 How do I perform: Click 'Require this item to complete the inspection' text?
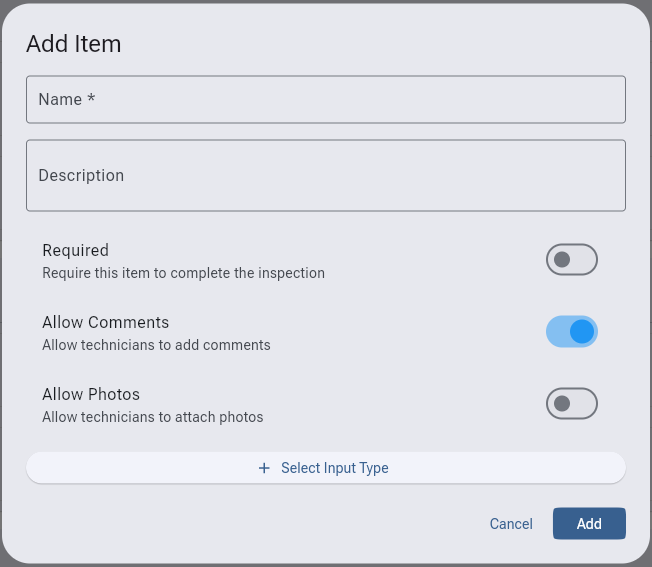[x=183, y=273]
